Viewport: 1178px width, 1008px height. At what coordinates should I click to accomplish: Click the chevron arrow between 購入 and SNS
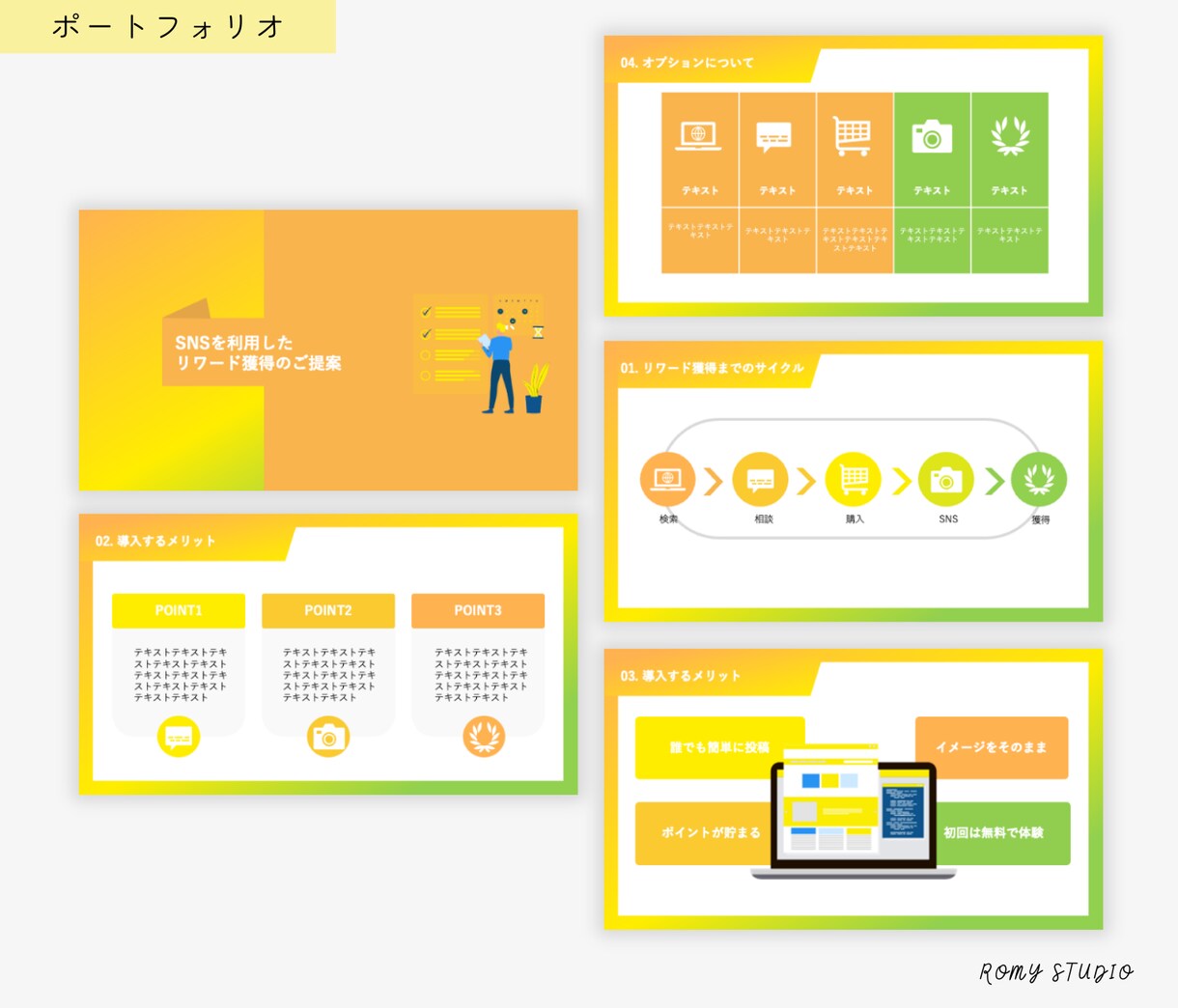(x=901, y=481)
